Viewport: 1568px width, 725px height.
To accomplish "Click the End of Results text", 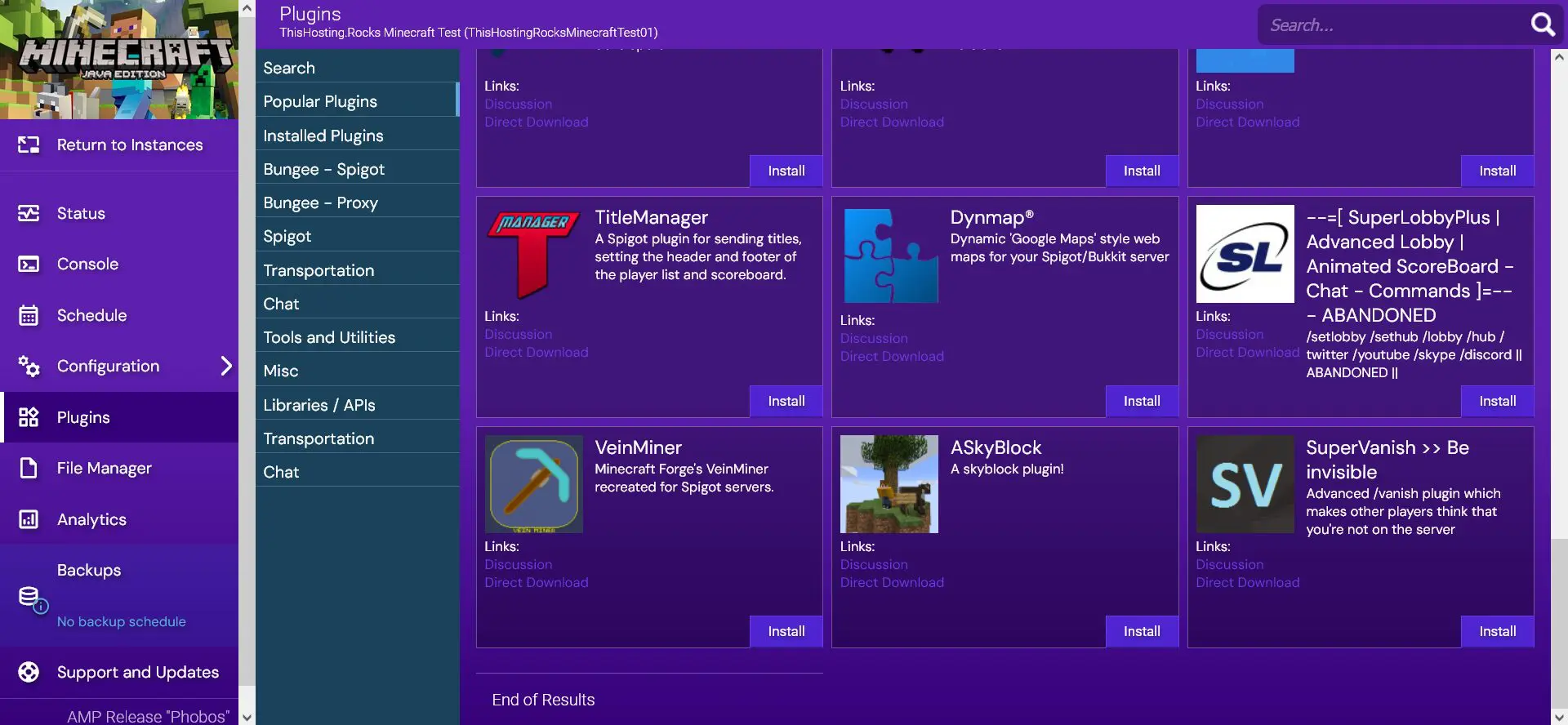I will click(x=543, y=700).
